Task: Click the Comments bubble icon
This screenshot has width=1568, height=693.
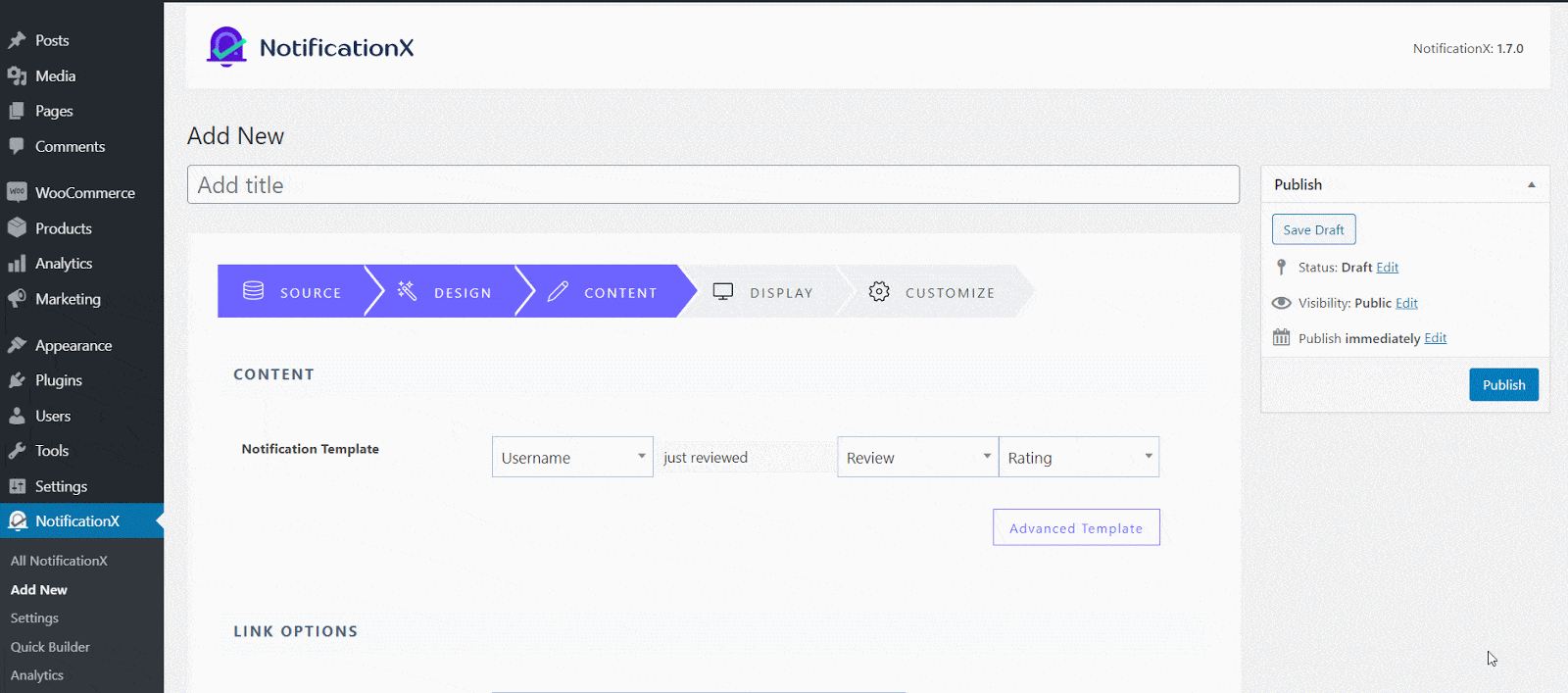Action: 17,146
